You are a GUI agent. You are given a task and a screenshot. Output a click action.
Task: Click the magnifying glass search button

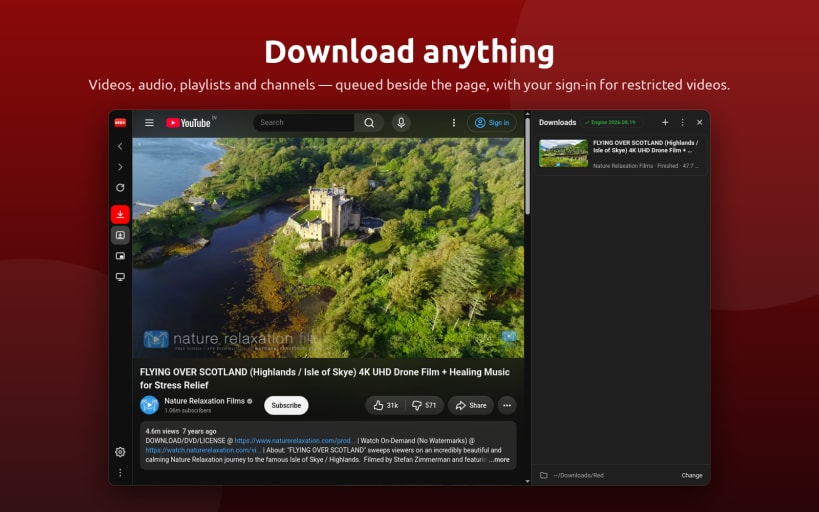point(369,123)
